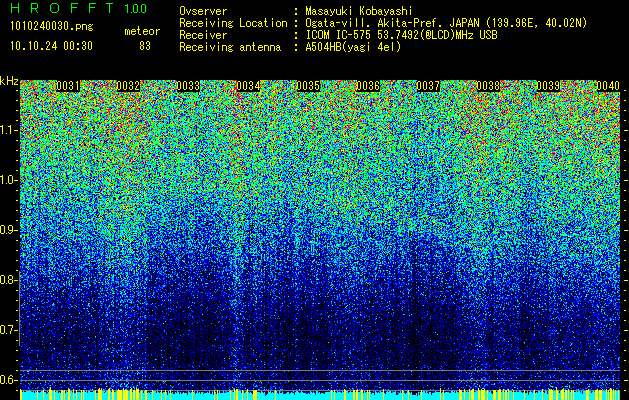Viewport: 629px width, 400px height.
Task: Click the 0038 time marker
Action: (488, 86)
